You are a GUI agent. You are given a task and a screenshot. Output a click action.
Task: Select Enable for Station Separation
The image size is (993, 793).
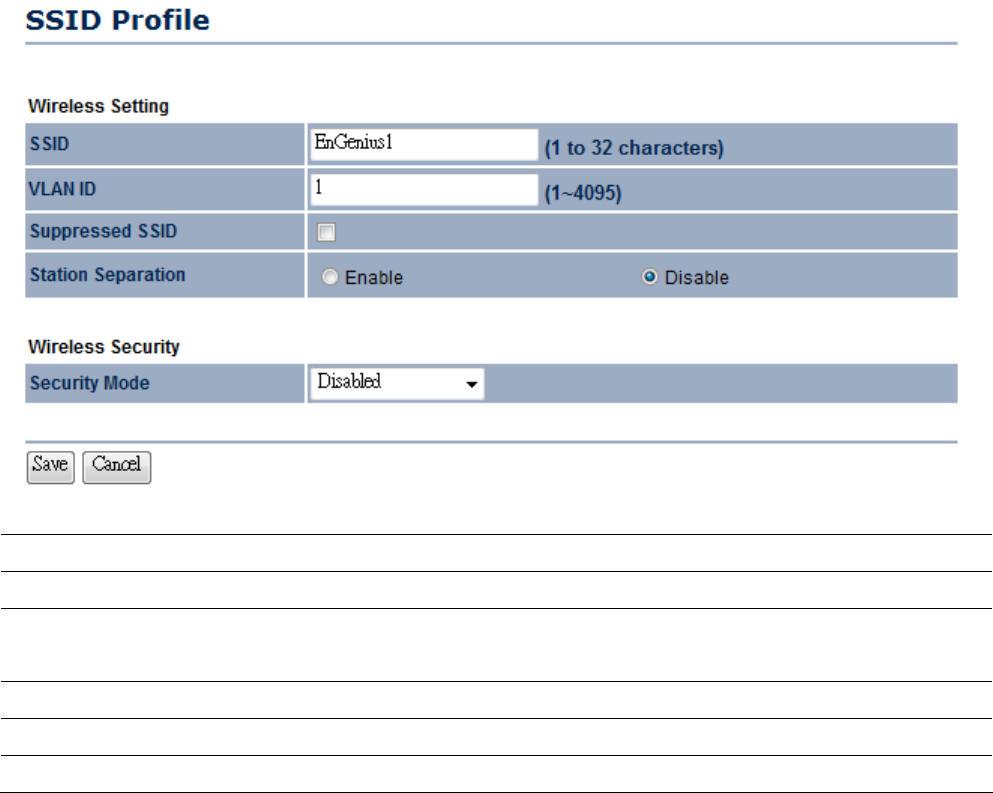[329, 277]
